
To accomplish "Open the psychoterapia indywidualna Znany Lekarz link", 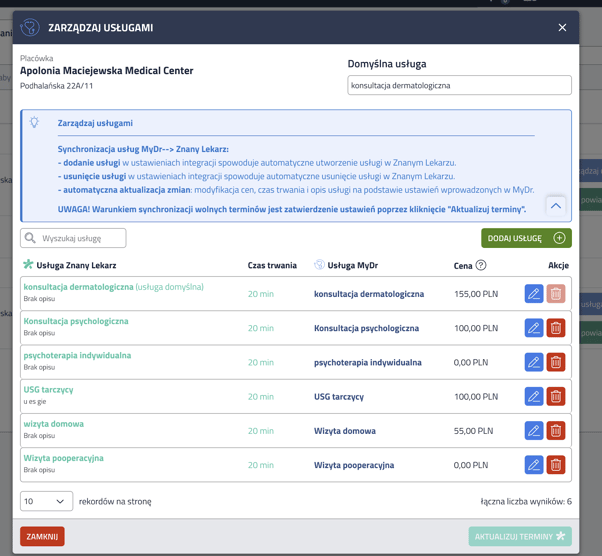I will click(77, 355).
